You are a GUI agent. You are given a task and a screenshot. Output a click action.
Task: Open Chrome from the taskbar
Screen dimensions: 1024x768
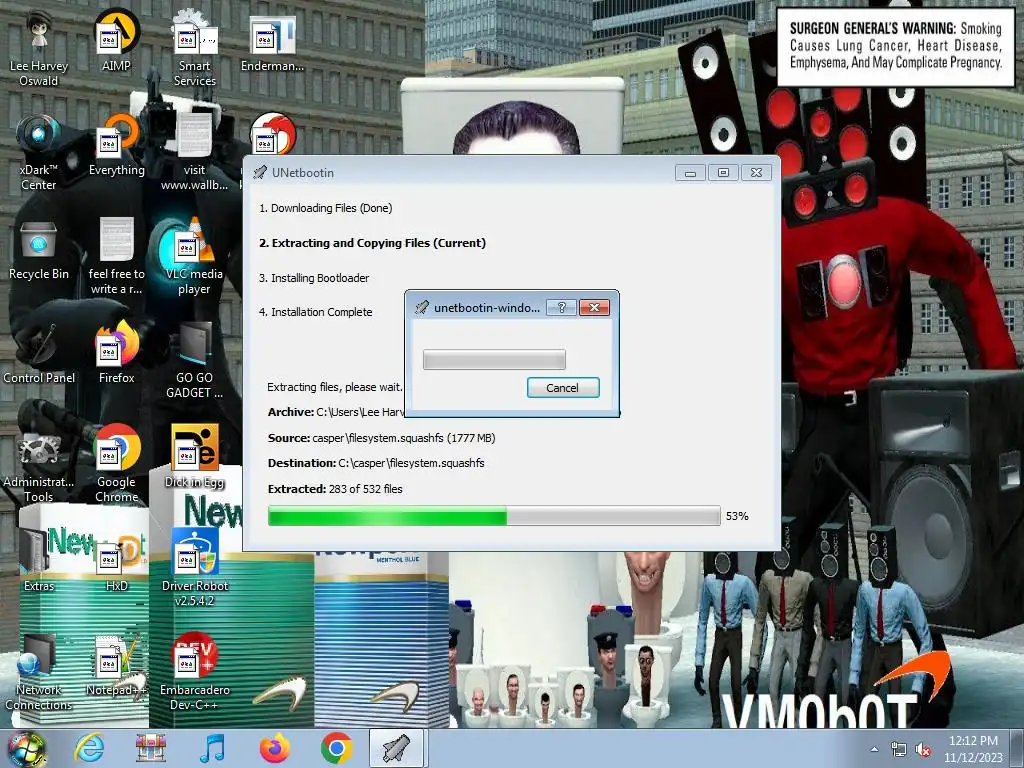[336, 749]
